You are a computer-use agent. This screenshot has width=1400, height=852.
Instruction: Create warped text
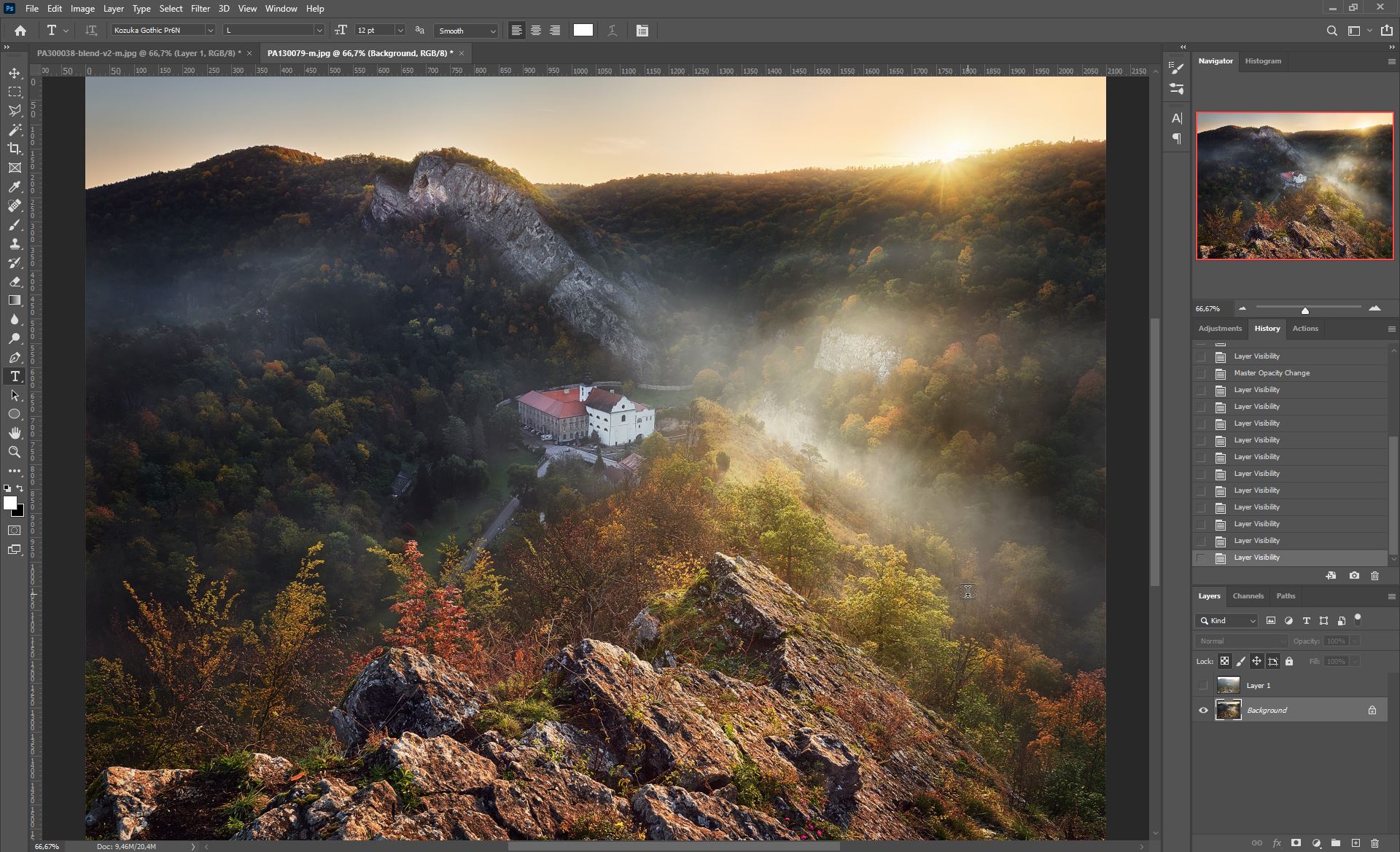pos(612,31)
